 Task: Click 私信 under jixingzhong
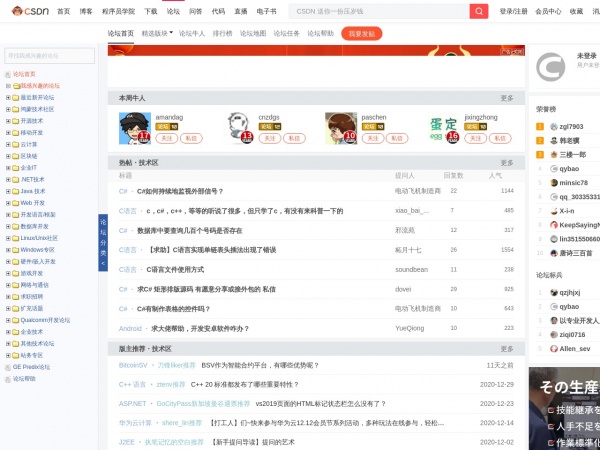(500, 138)
